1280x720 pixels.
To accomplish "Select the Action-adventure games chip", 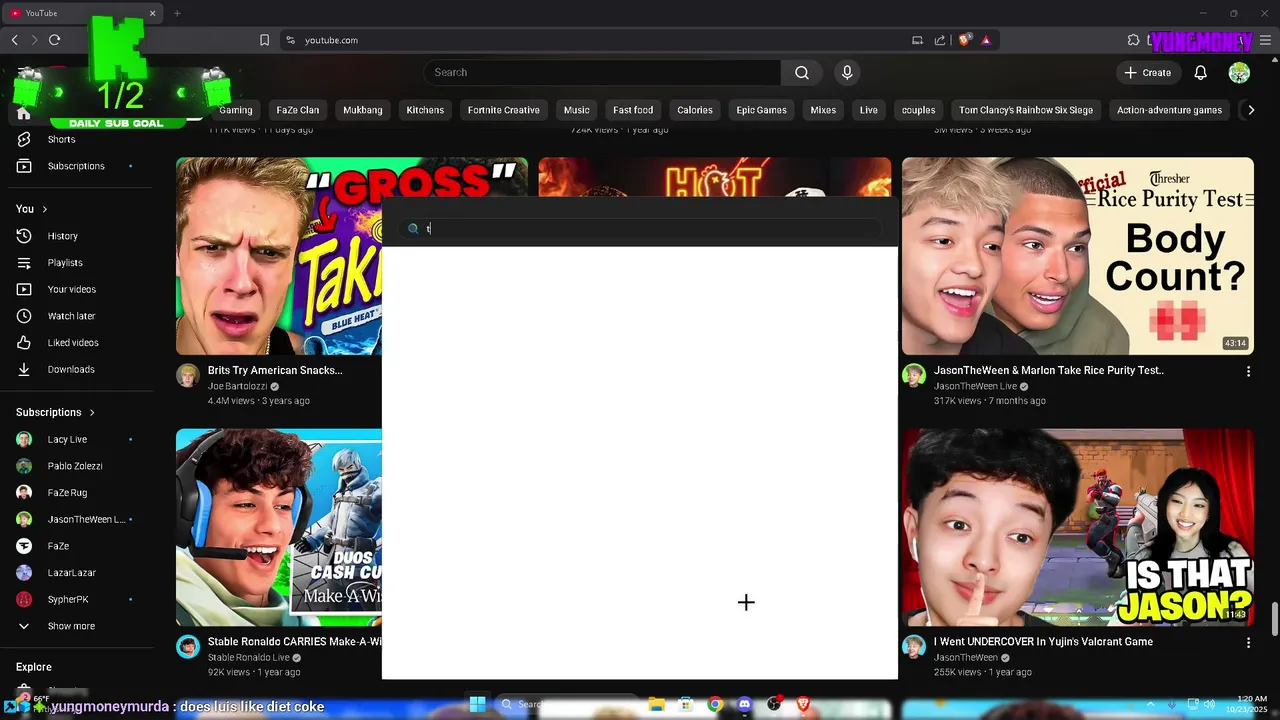I will (1170, 110).
